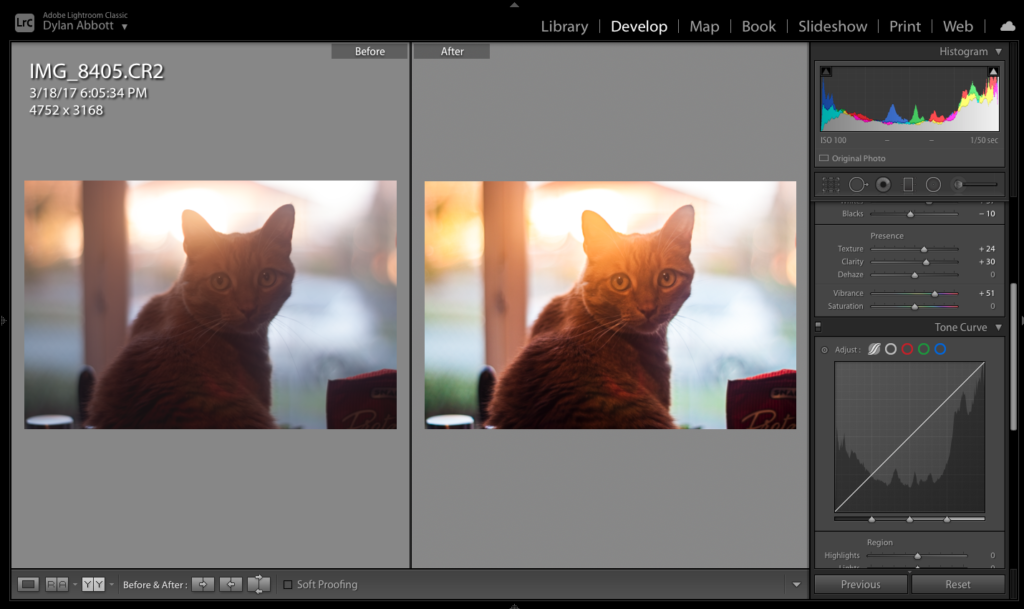Image resolution: width=1024 pixels, height=609 pixels.
Task: Click the Before view label
Action: [370, 51]
